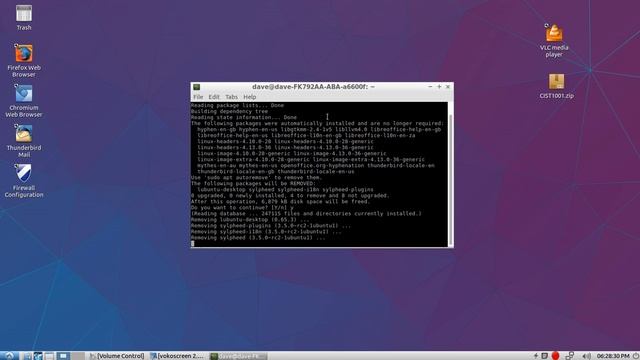This screenshot has width=640, height=360.
Task: Click the logout power icon in panel
Action: point(636,356)
